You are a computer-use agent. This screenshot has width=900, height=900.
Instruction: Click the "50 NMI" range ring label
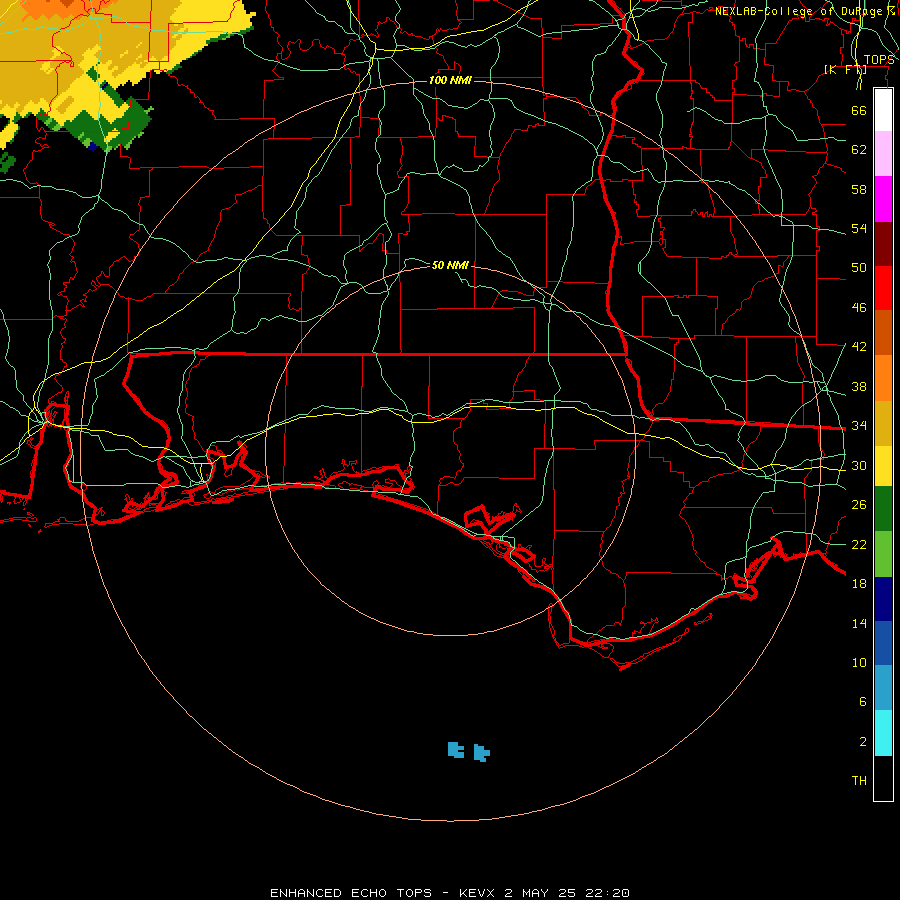coord(450,265)
